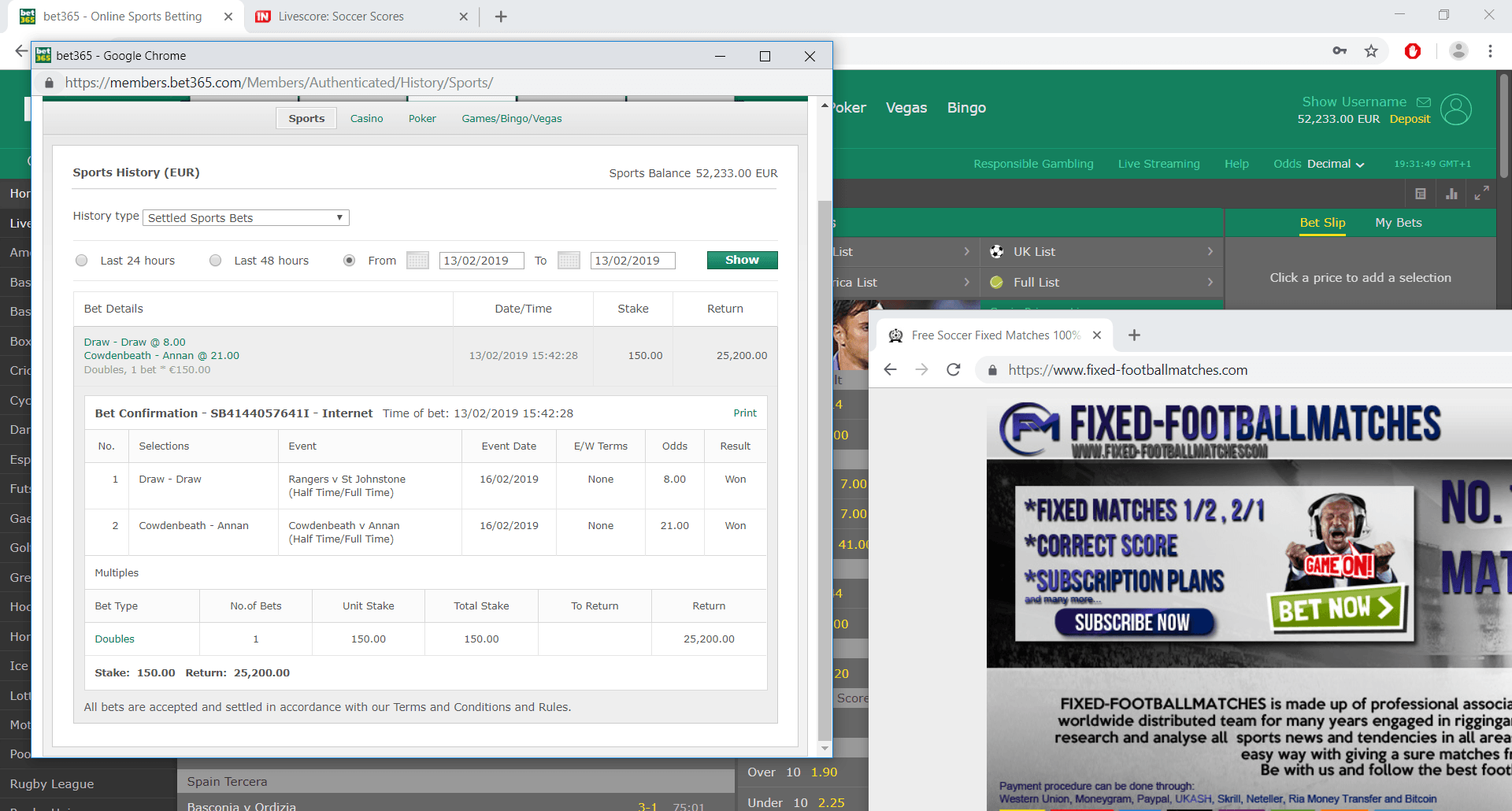This screenshot has width=1512, height=811.
Task: Click the Under 10 odds 2.25
Action: tap(831, 802)
